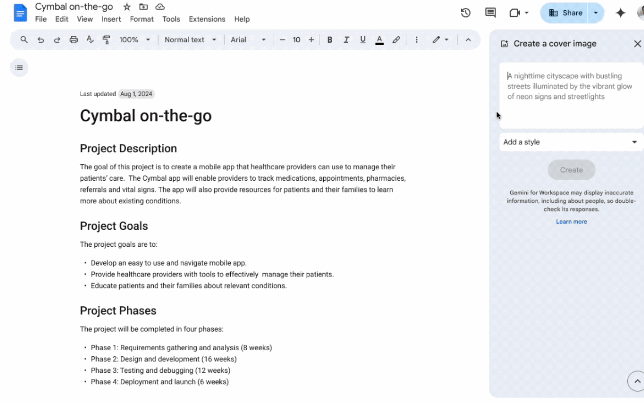
Task: Toggle underline formatting
Action: point(362,40)
